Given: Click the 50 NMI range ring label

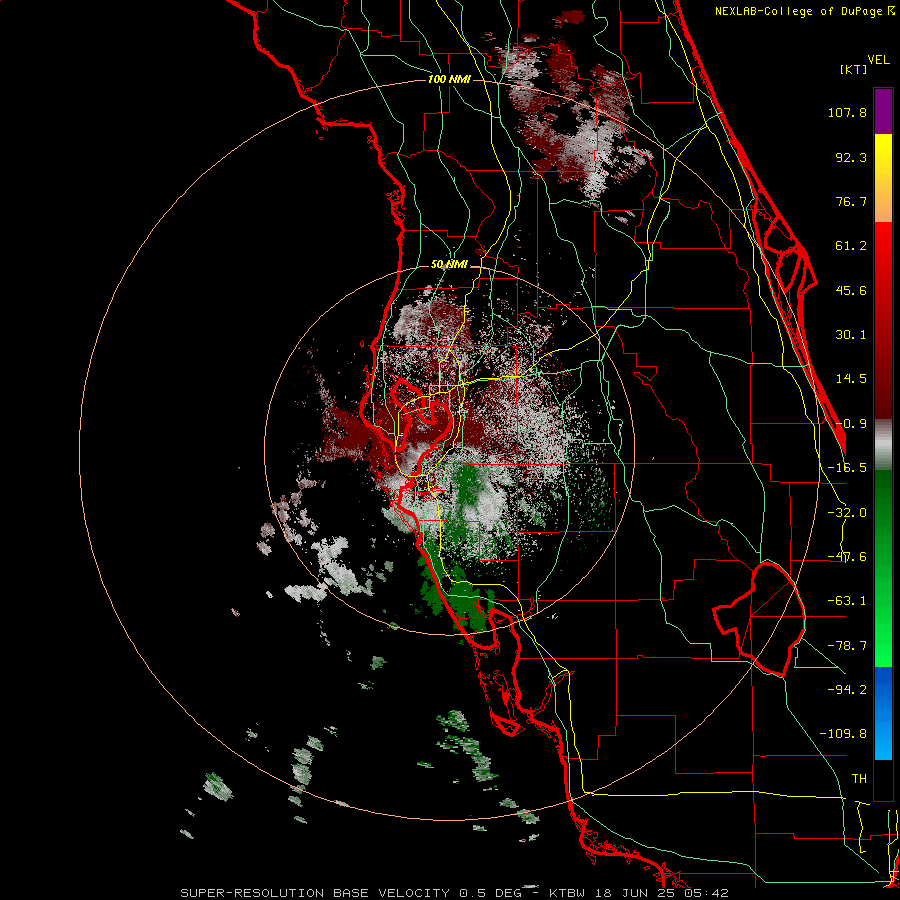Looking at the screenshot, I should point(449,264).
